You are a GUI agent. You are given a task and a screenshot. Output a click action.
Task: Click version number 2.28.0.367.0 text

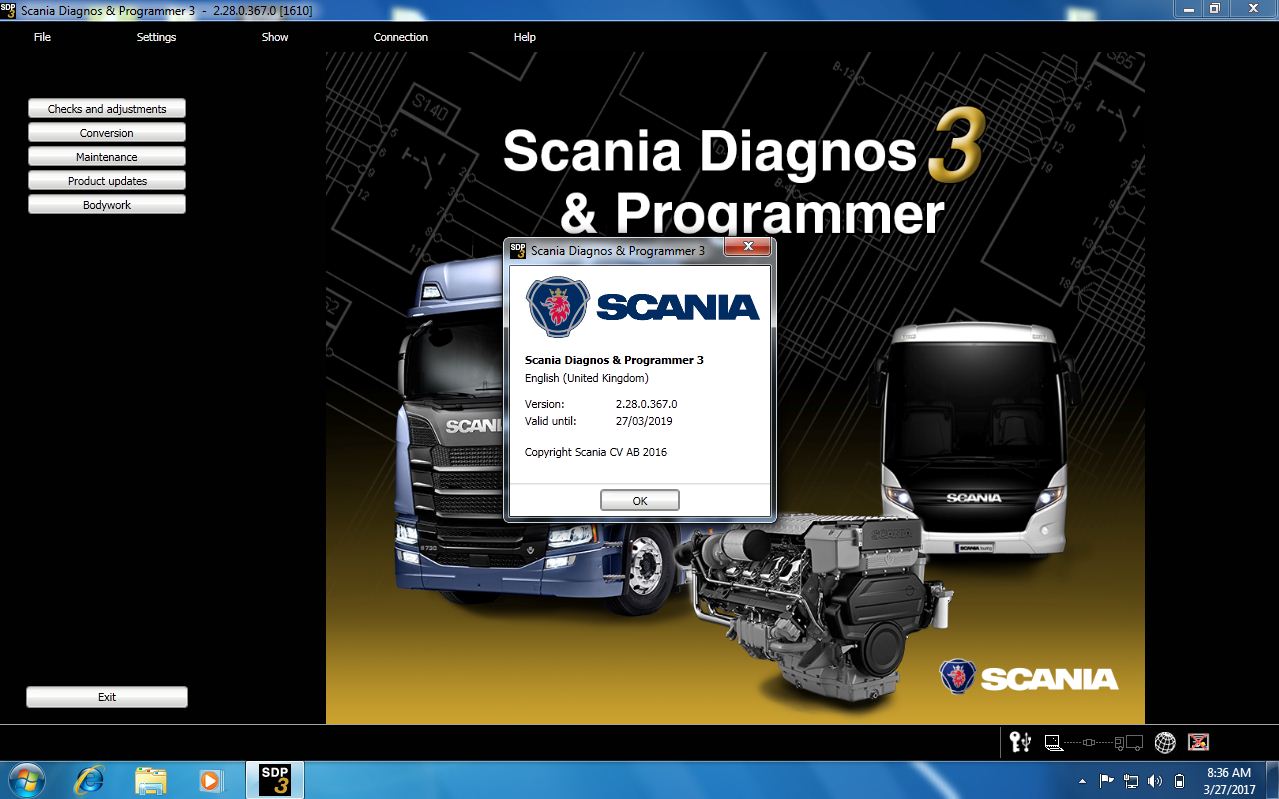click(x=646, y=404)
